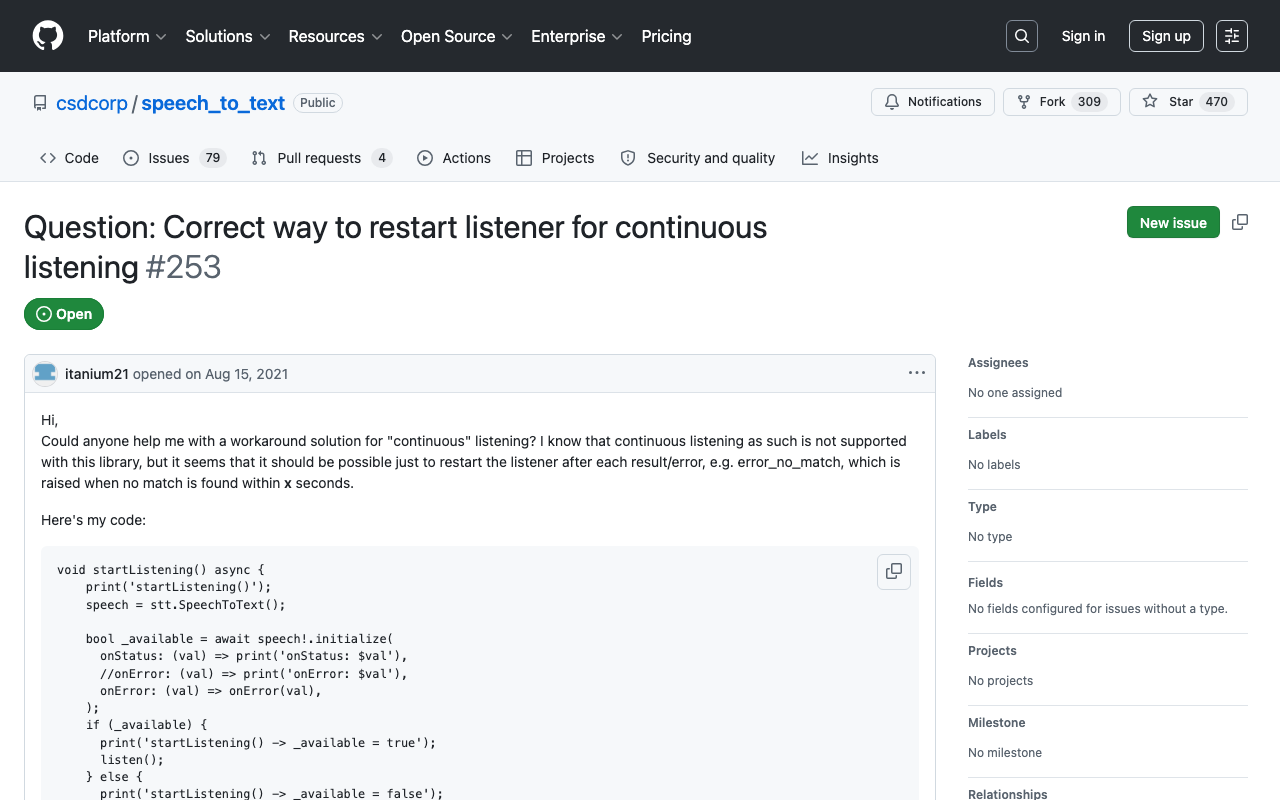The width and height of the screenshot is (1280, 800).
Task: Copy the code block with the copy icon
Action: 894,571
